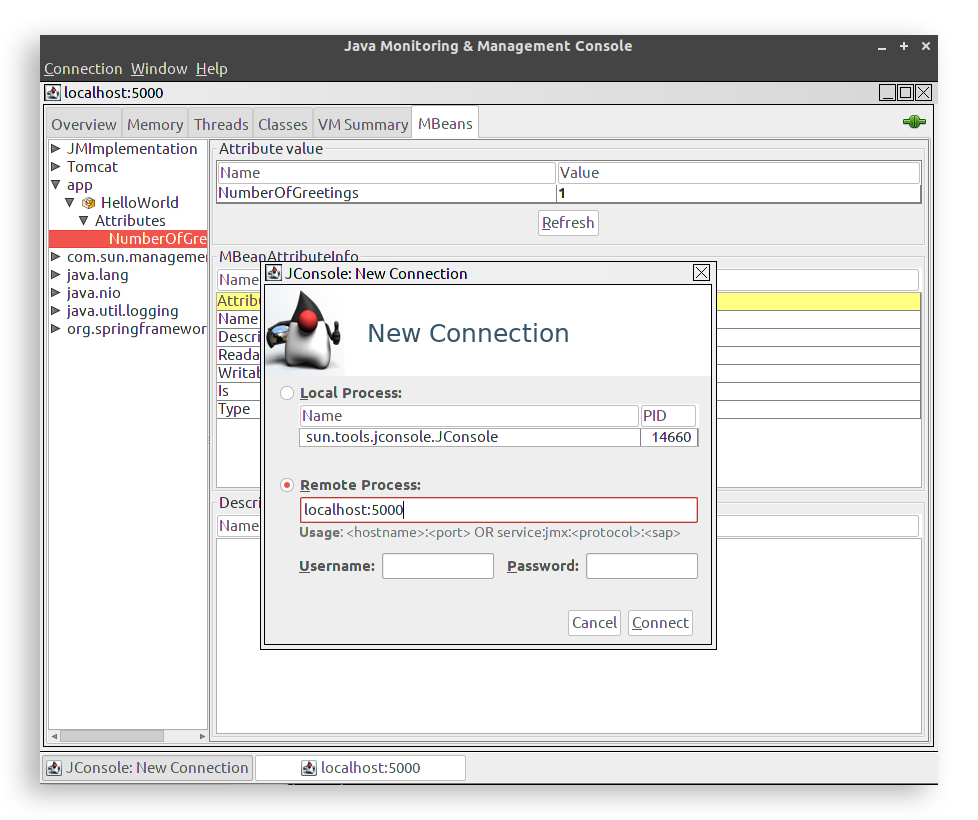
Task: Click the Java icon in localhost:5000 title bar
Action: [x=52, y=93]
